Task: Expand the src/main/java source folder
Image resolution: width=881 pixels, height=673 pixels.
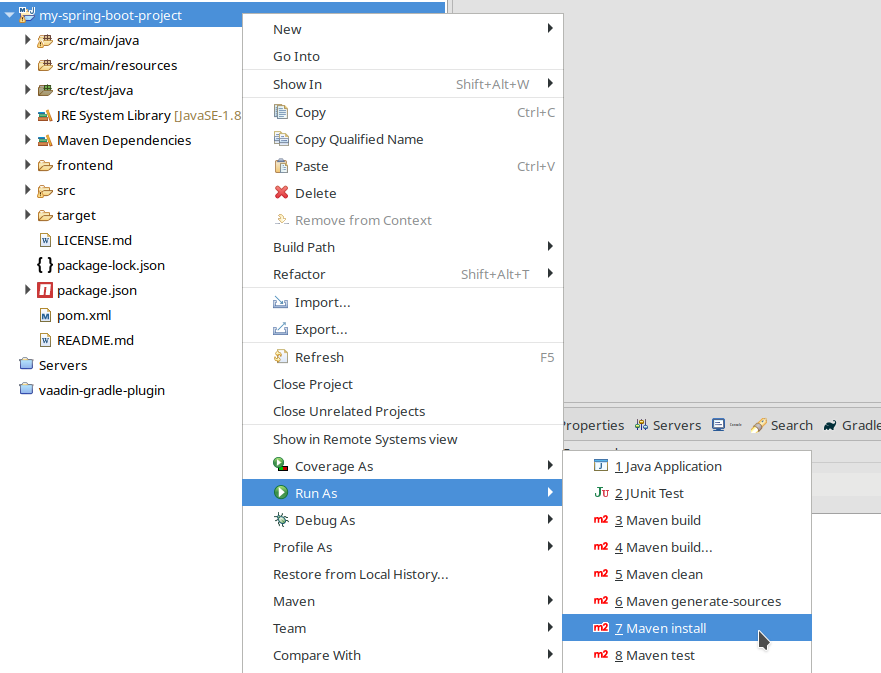Action: tap(28, 40)
